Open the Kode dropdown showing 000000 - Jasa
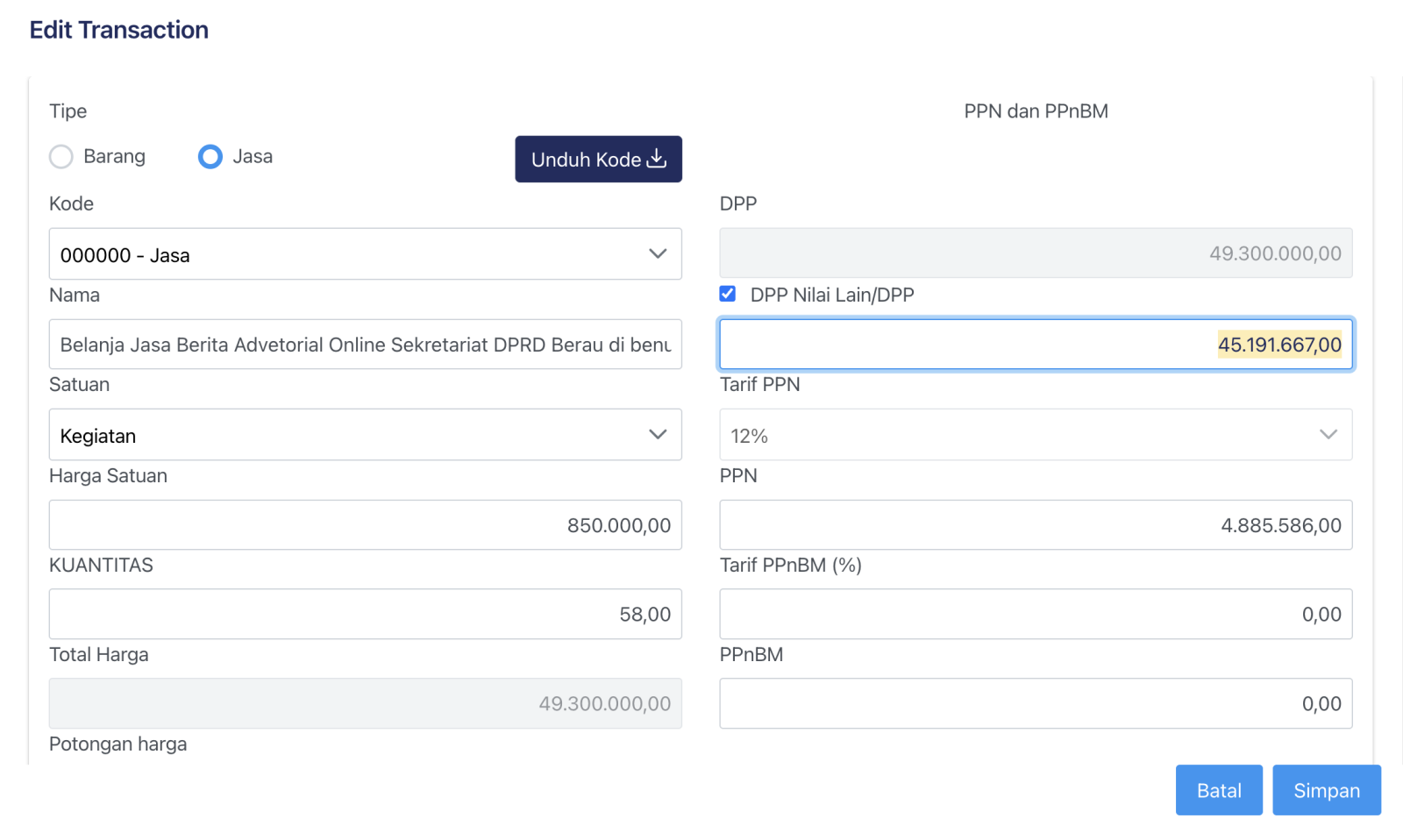The width and height of the screenshot is (1403, 840). coord(366,254)
